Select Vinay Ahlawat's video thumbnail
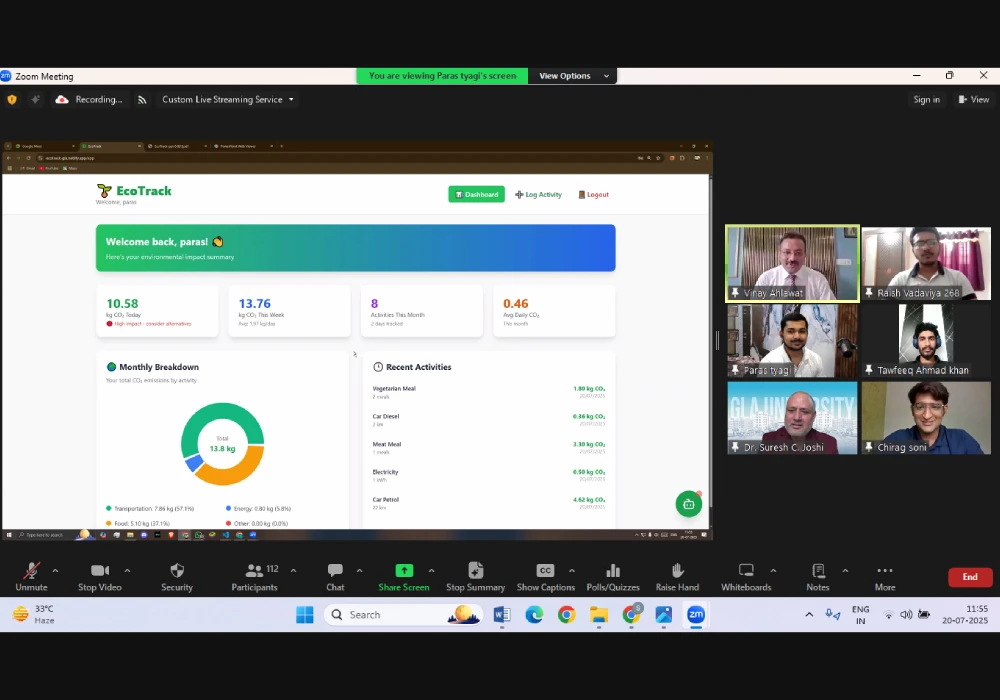This screenshot has height=700, width=1000. pyautogui.click(x=792, y=262)
